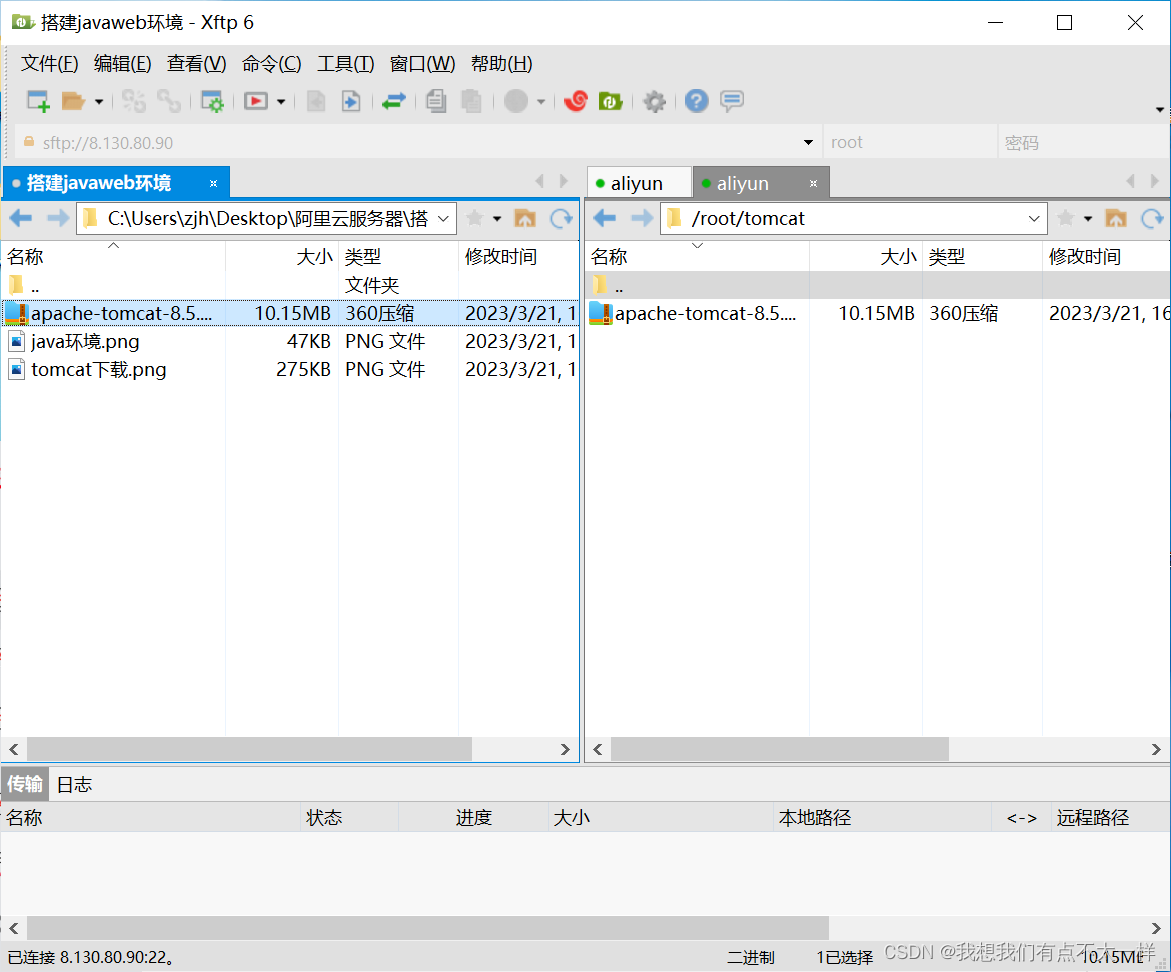Switch to the first aliyun tab
The height and width of the screenshot is (972, 1171).
pos(637,184)
